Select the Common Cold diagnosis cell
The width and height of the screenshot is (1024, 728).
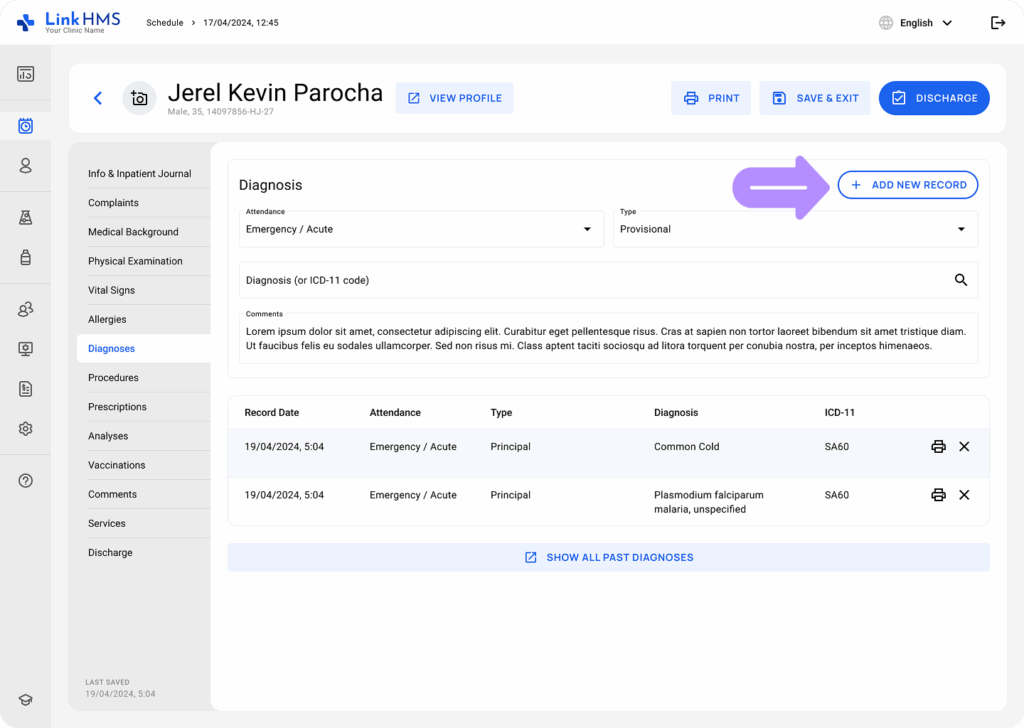click(686, 447)
